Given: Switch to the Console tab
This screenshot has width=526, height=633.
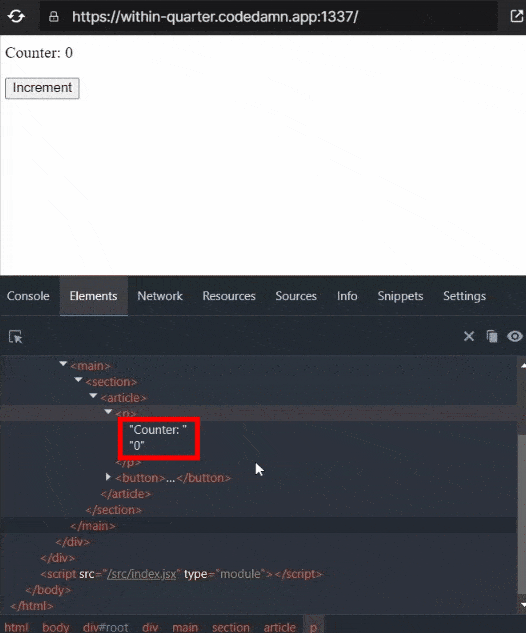Looking at the screenshot, I should (x=28, y=296).
